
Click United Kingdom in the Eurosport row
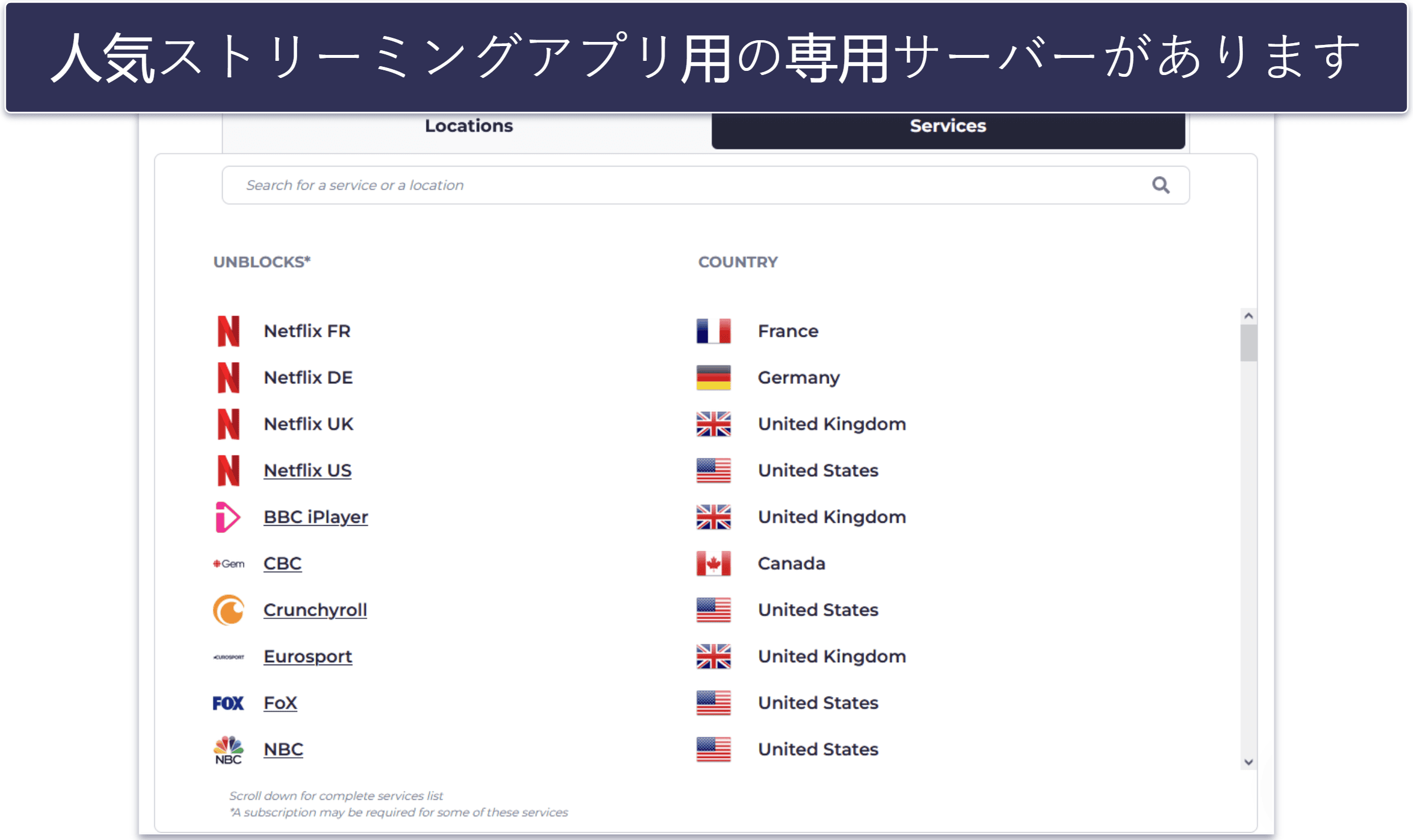coord(832,656)
